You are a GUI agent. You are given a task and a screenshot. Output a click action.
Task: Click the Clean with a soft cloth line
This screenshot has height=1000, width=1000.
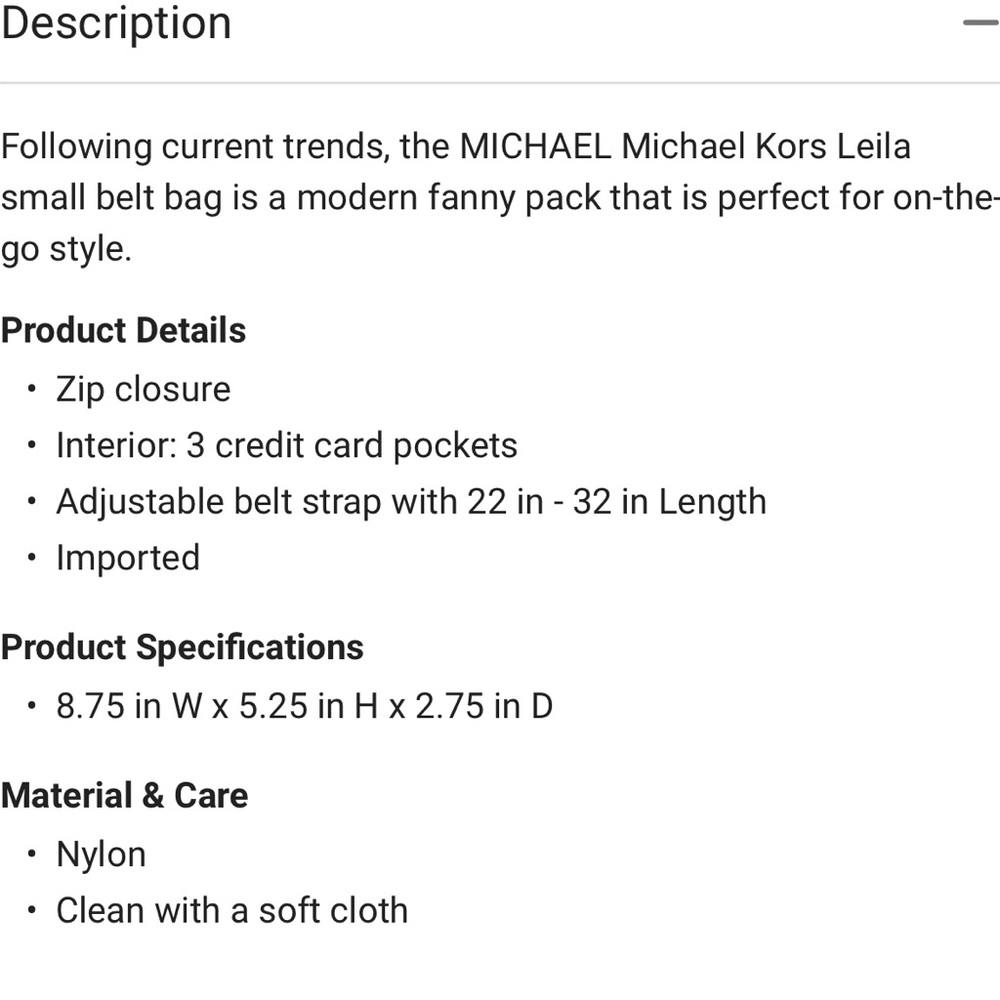tap(232, 910)
